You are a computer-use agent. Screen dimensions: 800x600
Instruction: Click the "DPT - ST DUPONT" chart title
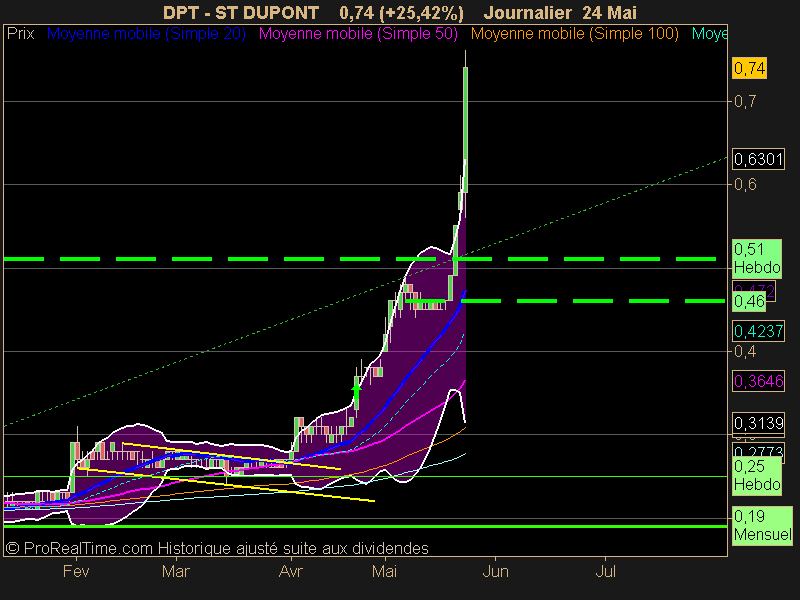pos(241,13)
